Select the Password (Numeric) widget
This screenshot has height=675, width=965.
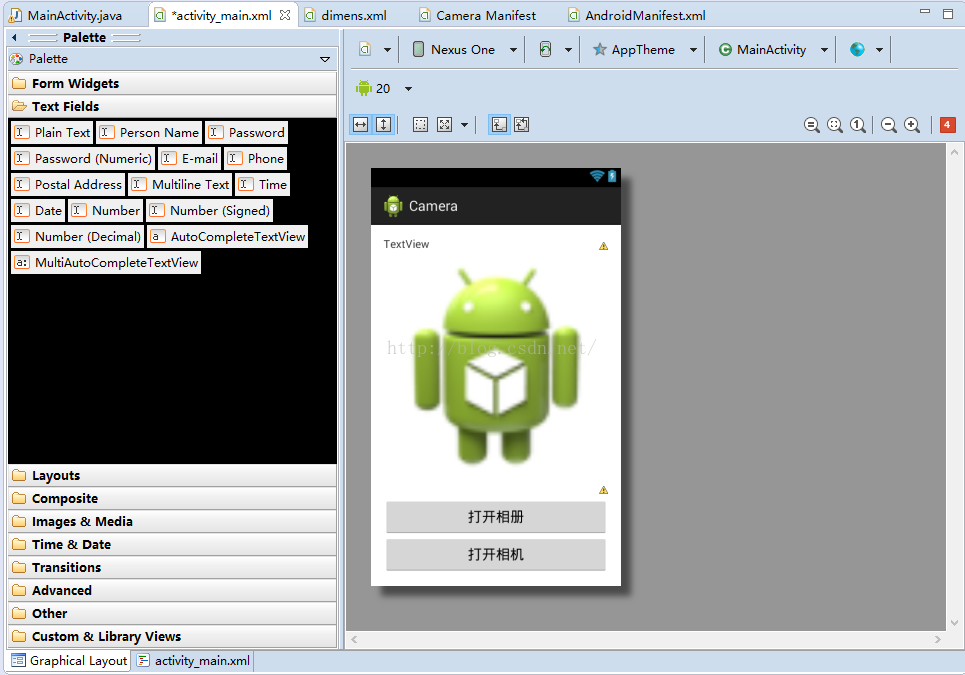(83, 158)
